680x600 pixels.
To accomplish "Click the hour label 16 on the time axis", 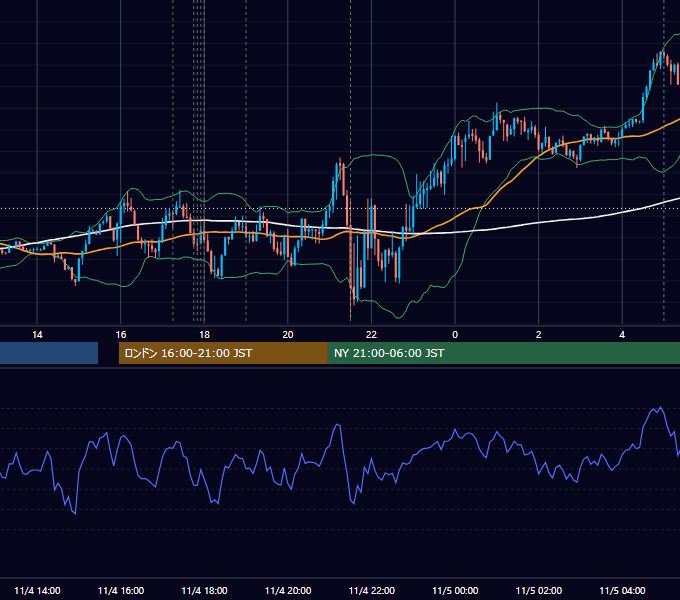I will 121,335.
